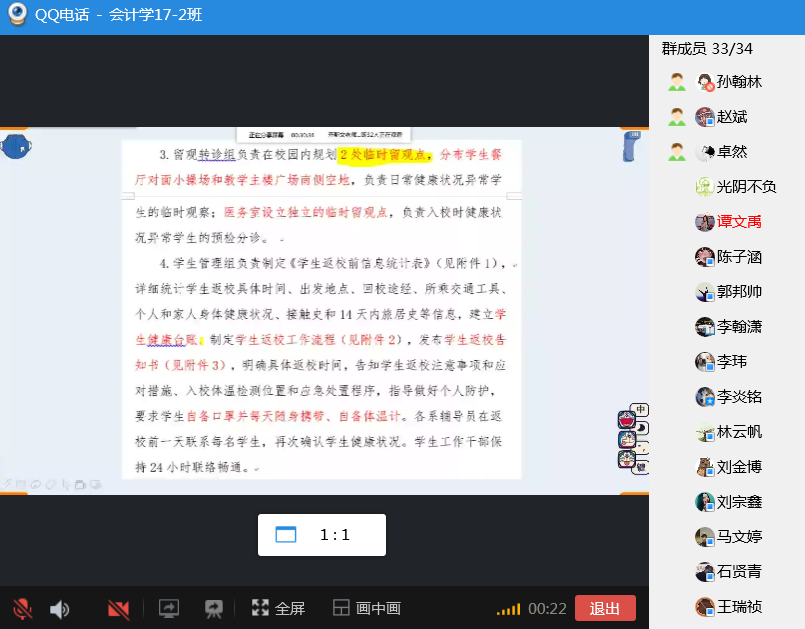Screen dimensions: 805x629
Task: Open the presentation demo icon
Action: coord(213,608)
